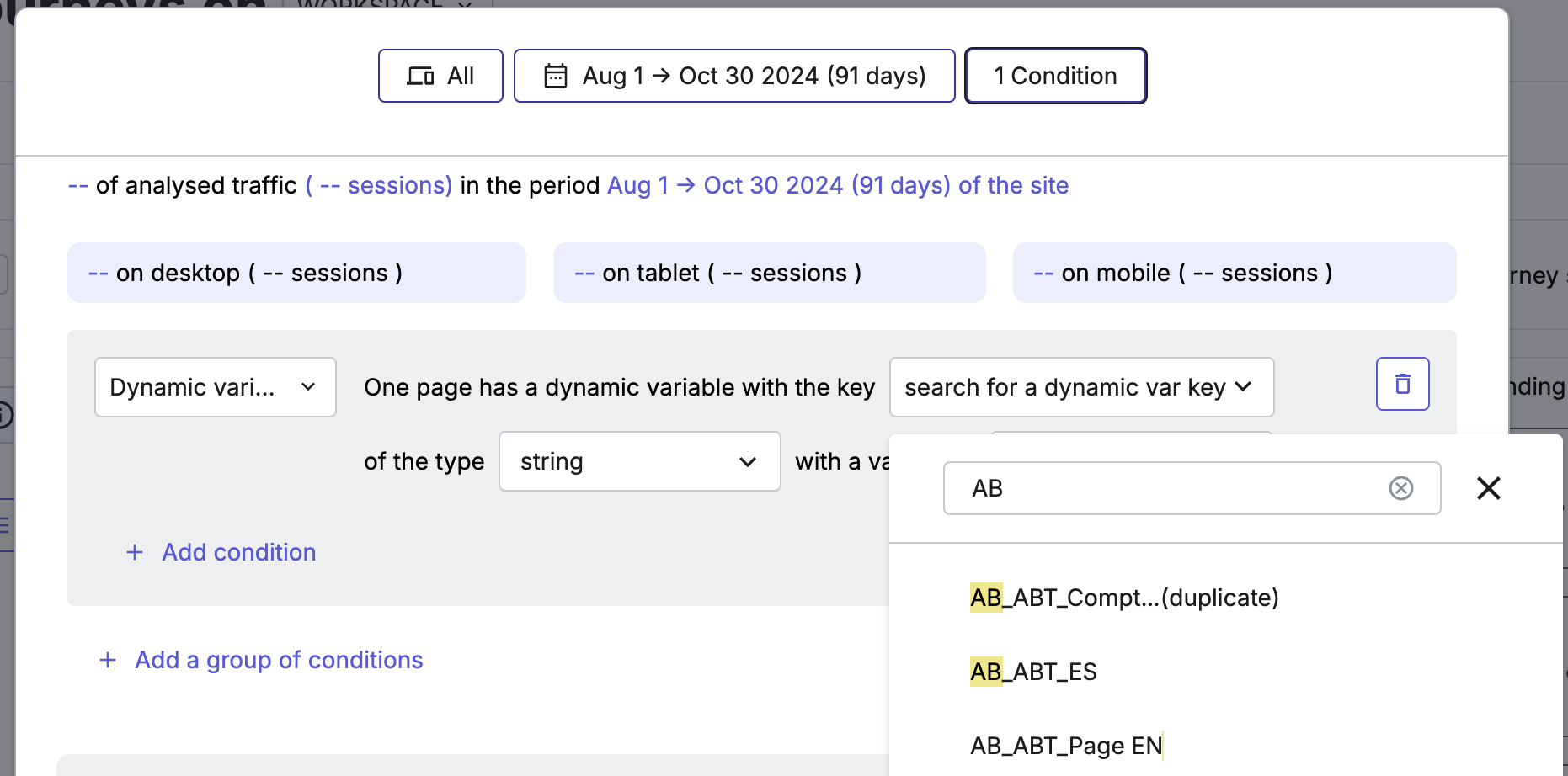Viewport: 1568px width, 776px height.
Task: Expand the string type dropdown
Action: 639,461
